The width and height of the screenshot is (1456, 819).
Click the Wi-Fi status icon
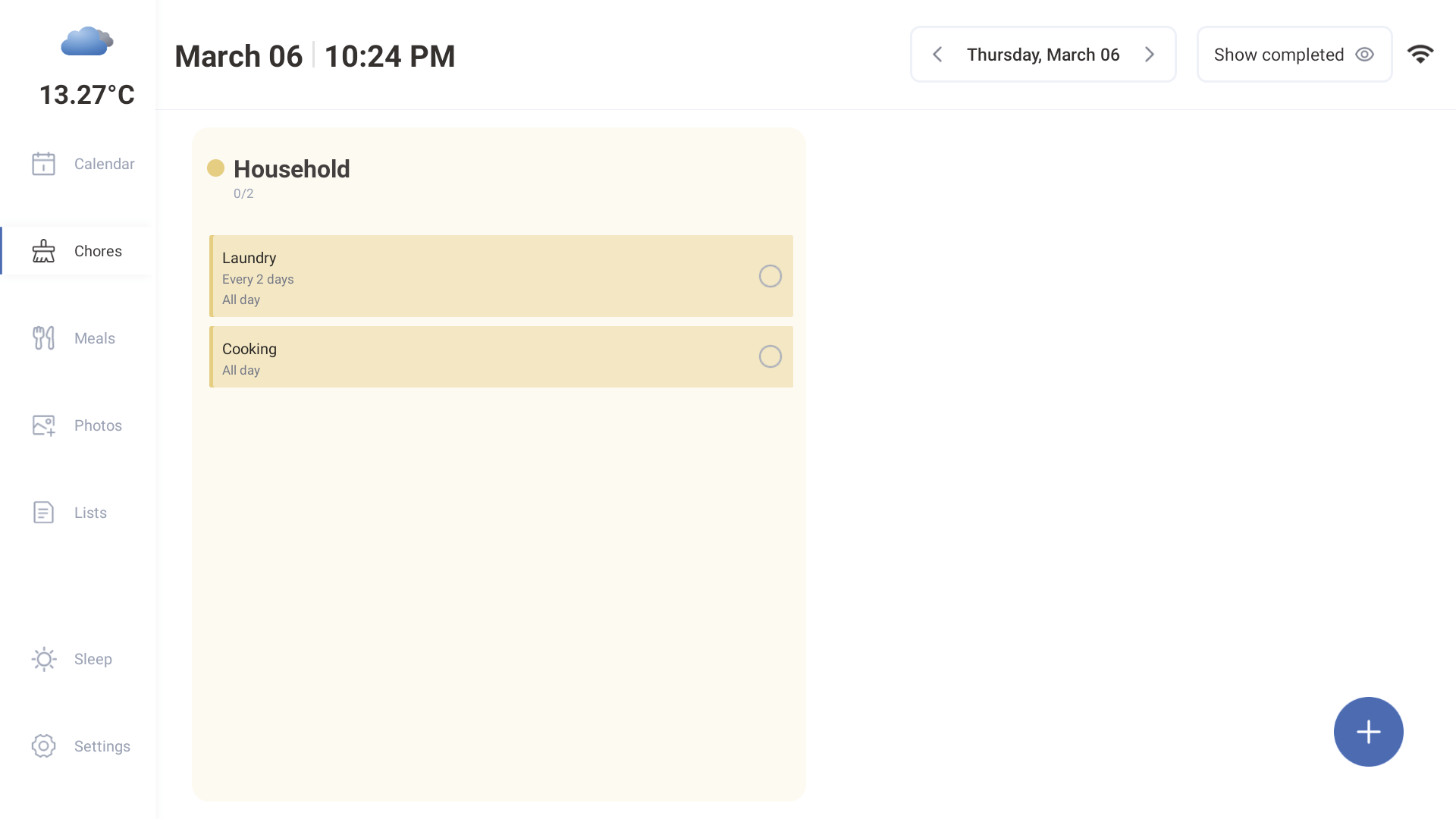click(x=1420, y=55)
